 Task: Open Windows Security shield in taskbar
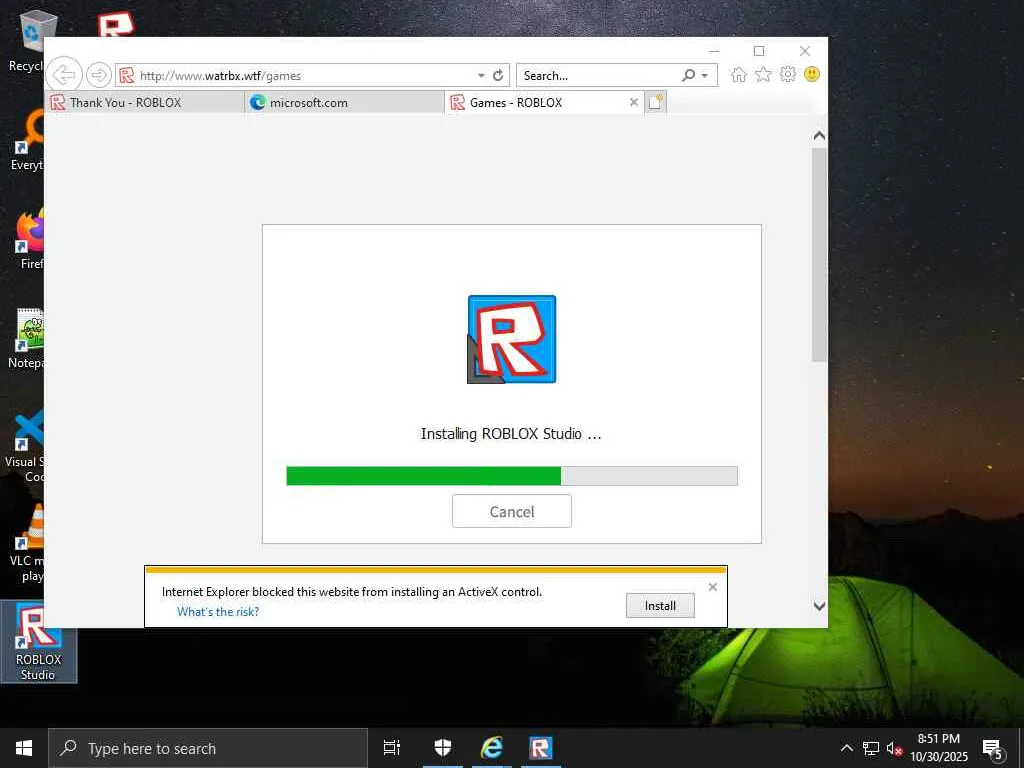click(x=443, y=748)
